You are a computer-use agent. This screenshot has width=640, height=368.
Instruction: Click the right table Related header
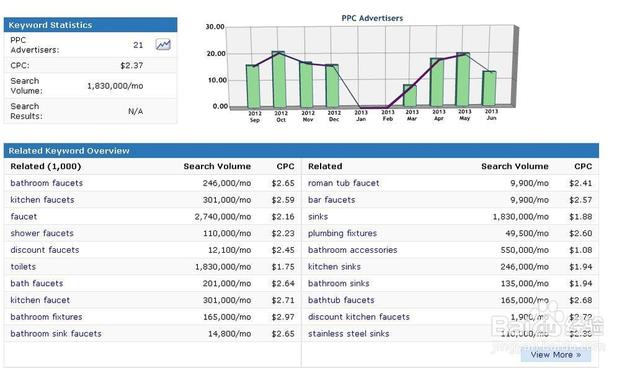pos(325,166)
